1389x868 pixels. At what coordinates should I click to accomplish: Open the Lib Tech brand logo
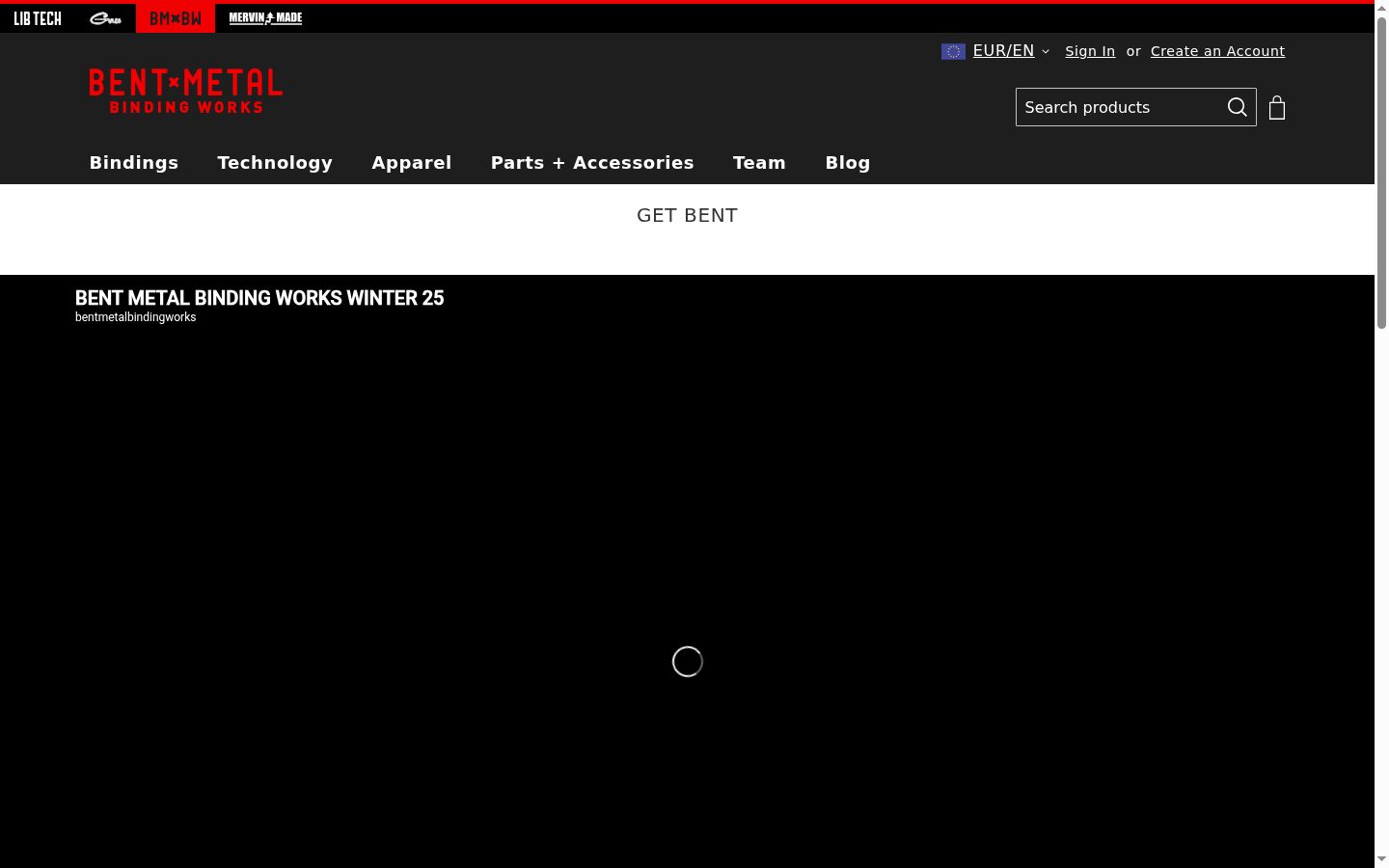38,18
